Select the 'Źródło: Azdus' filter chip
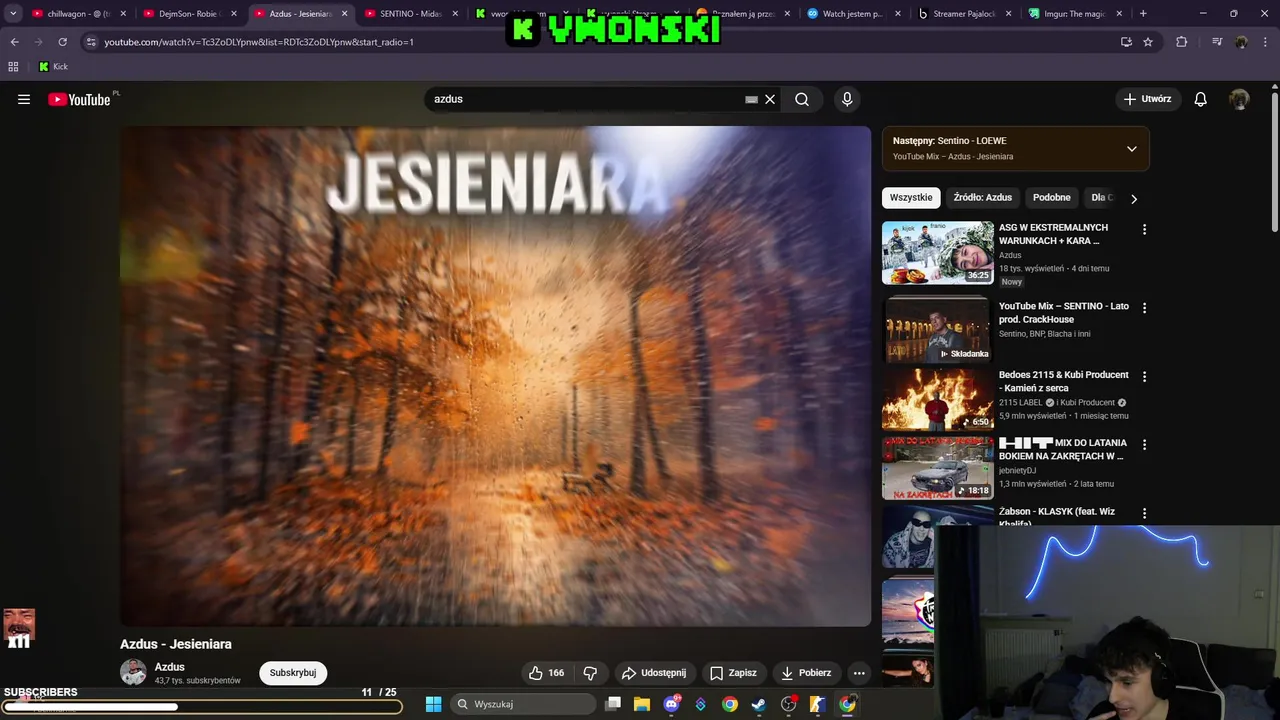This screenshot has width=1280, height=720. click(x=982, y=198)
